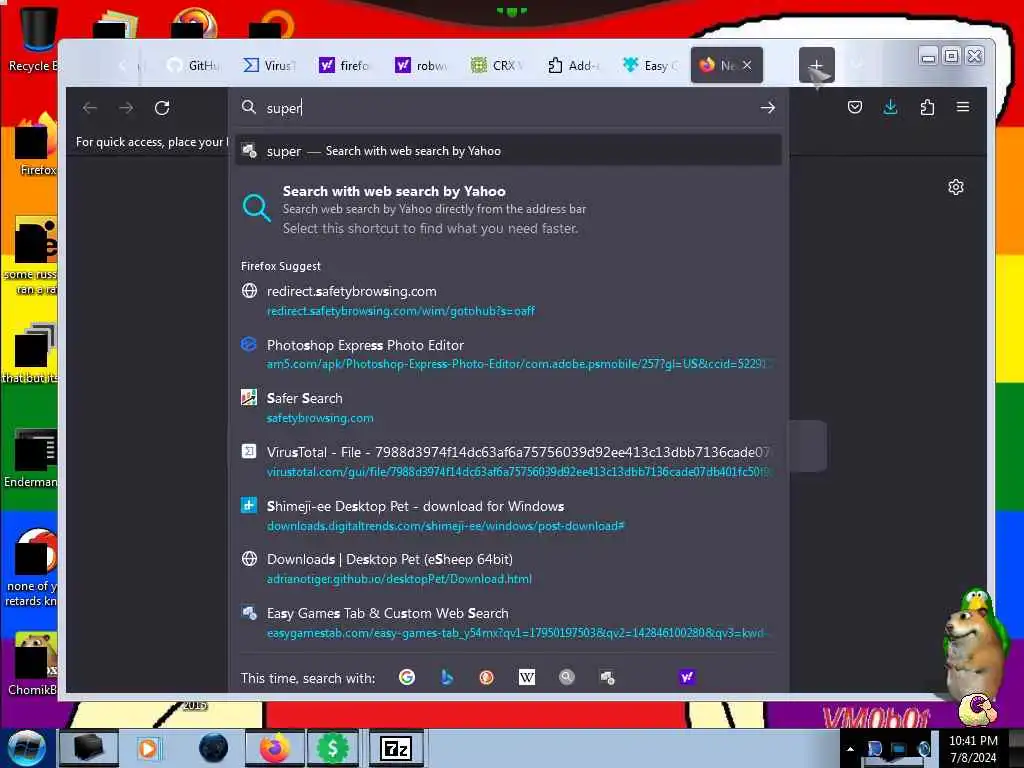
Task: Click the go arrow in the address bar
Action: pos(767,108)
